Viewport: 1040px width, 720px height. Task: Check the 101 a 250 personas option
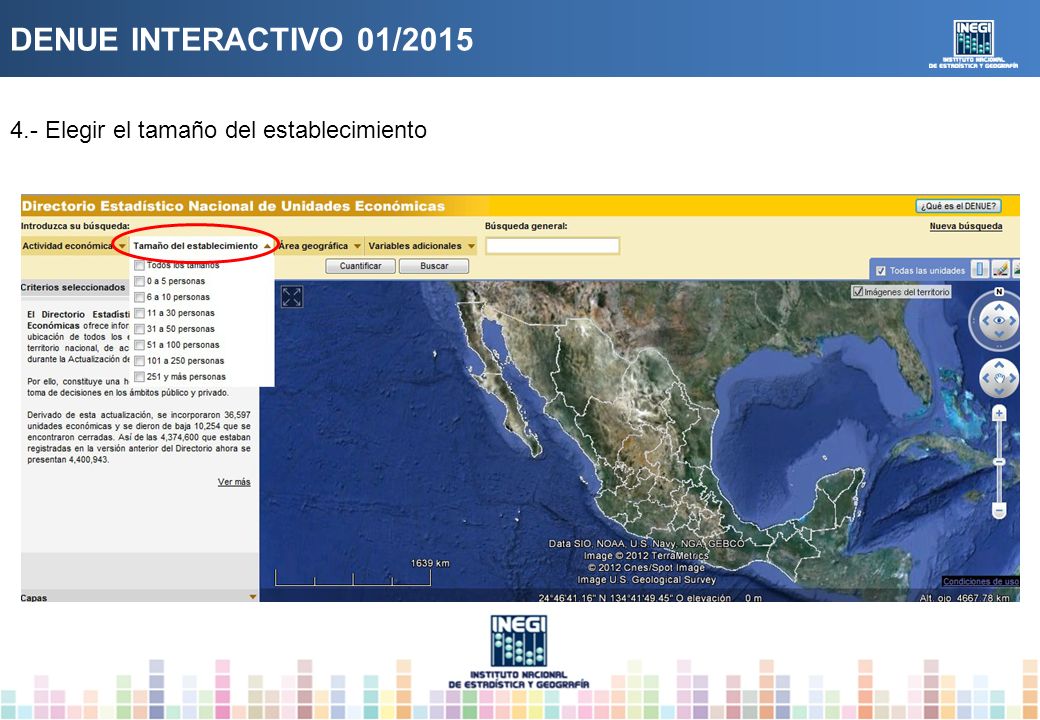(x=139, y=361)
